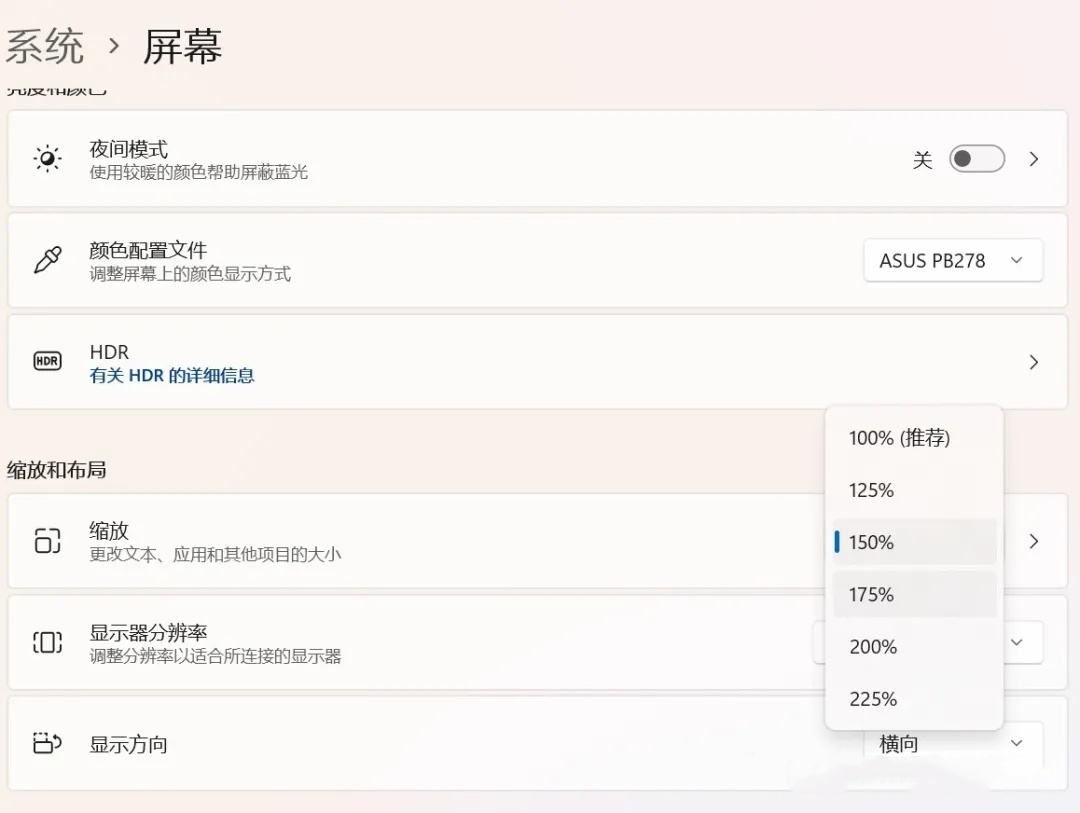Click the 屏幕 page title
The image size is (1080, 813).
pyautogui.click(x=183, y=47)
